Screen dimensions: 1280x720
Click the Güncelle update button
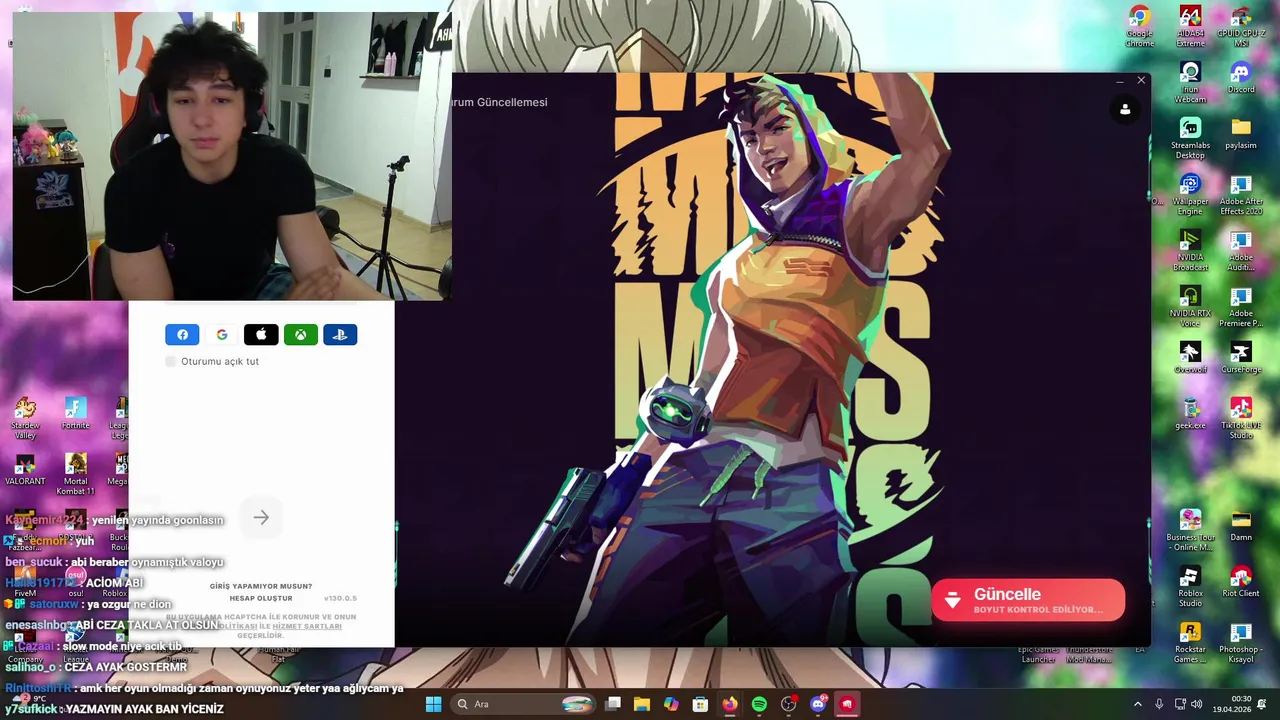point(1028,600)
